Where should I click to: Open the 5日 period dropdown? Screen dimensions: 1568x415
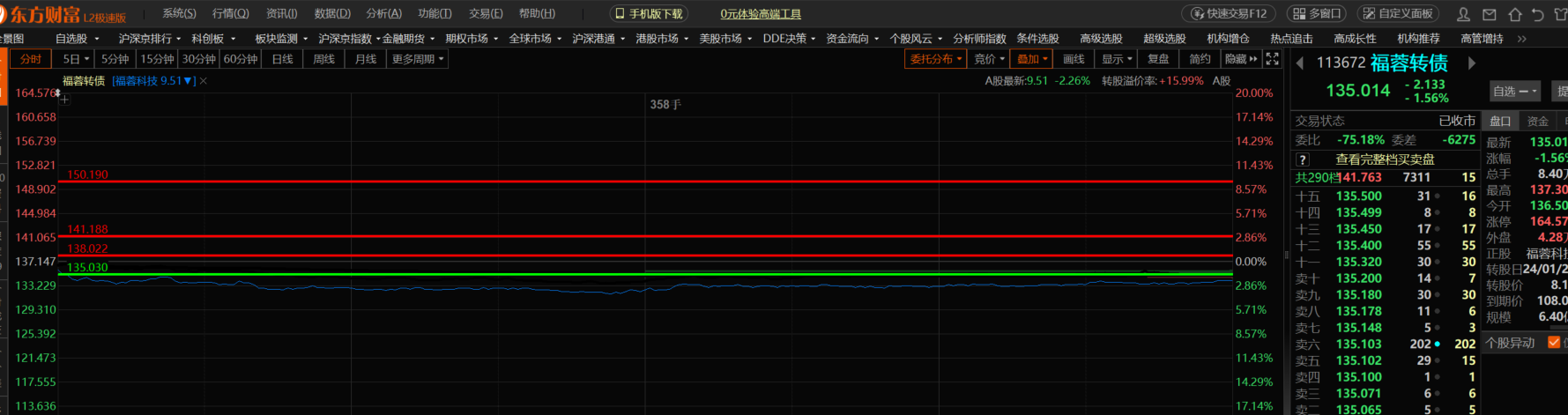pyautogui.click(x=76, y=59)
